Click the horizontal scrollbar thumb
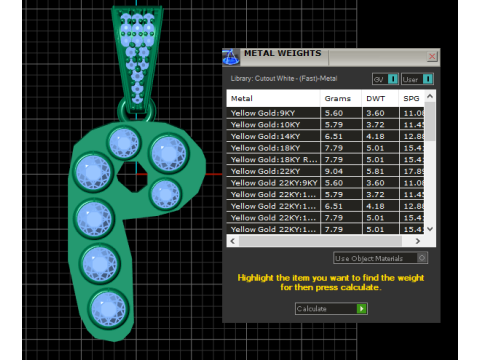The height and width of the screenshot is (360, 480). pos(321,241)
